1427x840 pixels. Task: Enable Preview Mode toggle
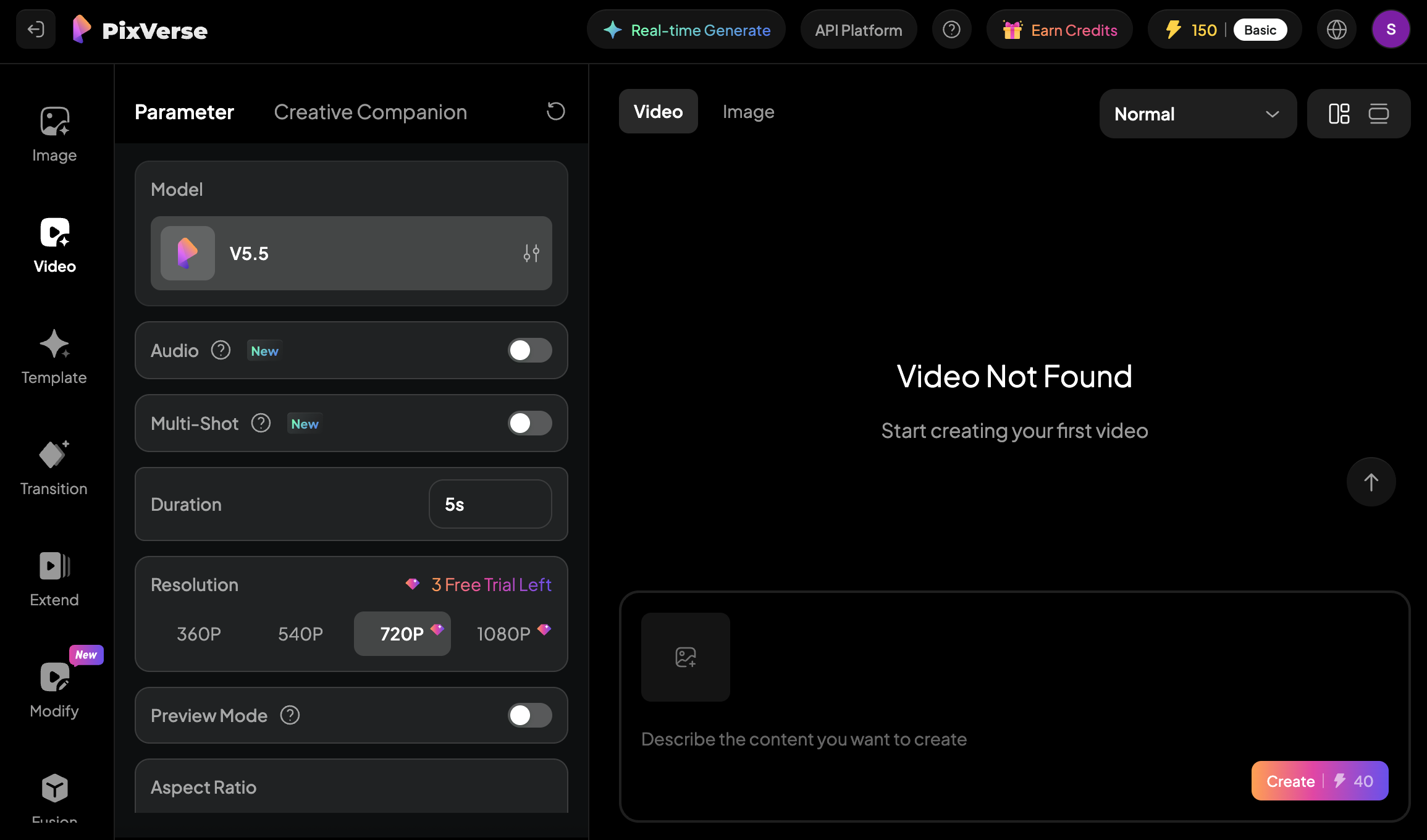pyautogui.click(x=529, y=715)
